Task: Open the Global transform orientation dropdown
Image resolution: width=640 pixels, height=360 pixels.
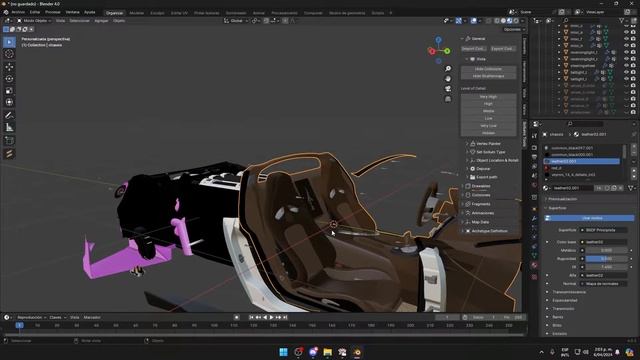Action: tap(236, 20)
